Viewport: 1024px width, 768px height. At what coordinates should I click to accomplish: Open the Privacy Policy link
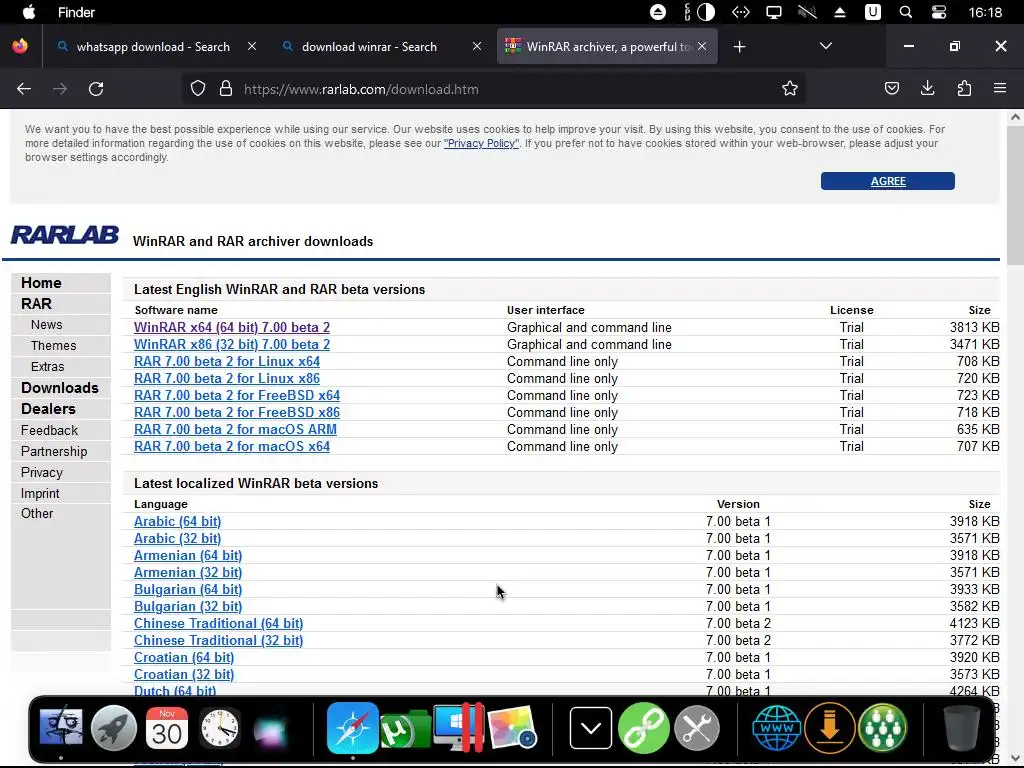click(481, 143)
